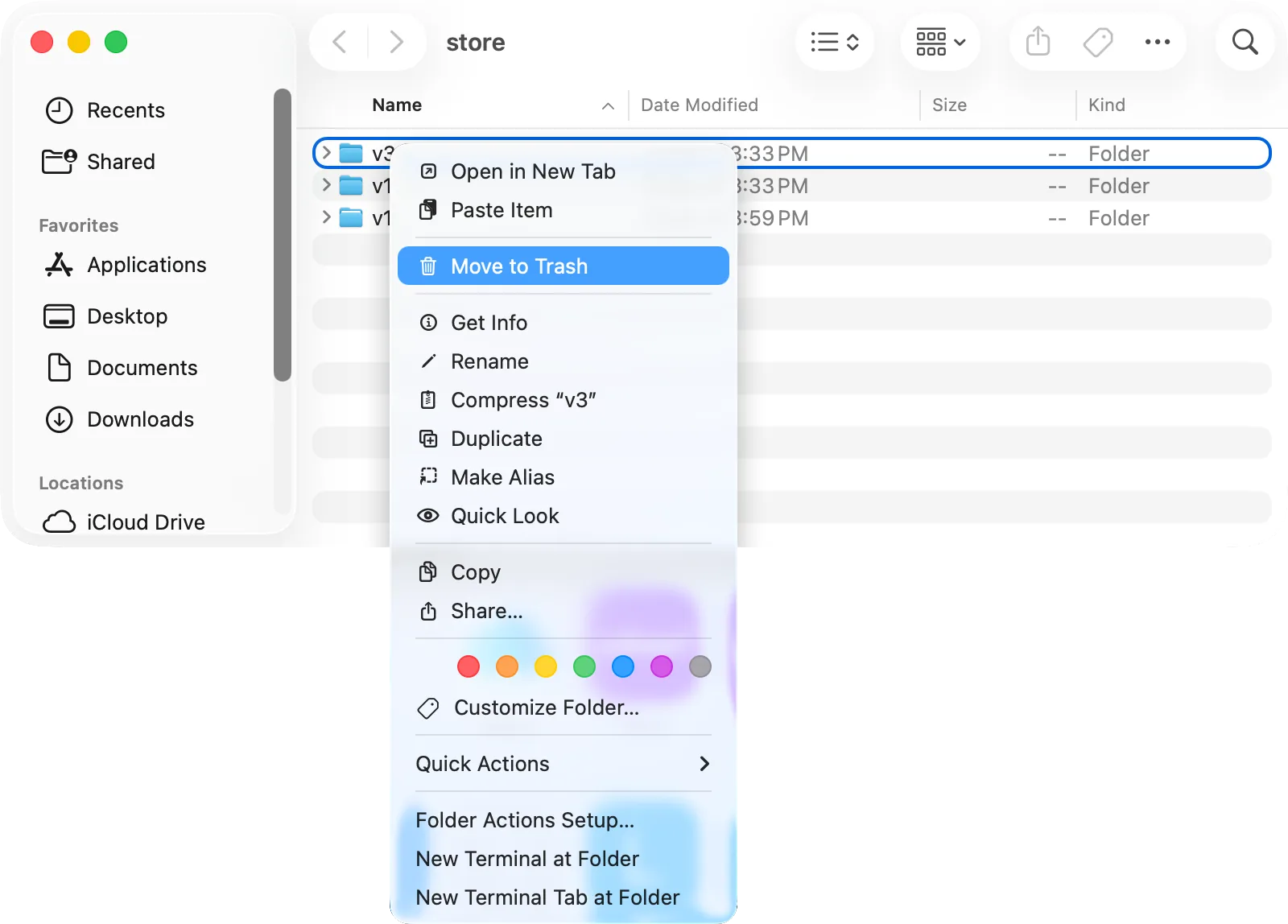
Task: Apply the green tag color
Action: pos(584,666)
